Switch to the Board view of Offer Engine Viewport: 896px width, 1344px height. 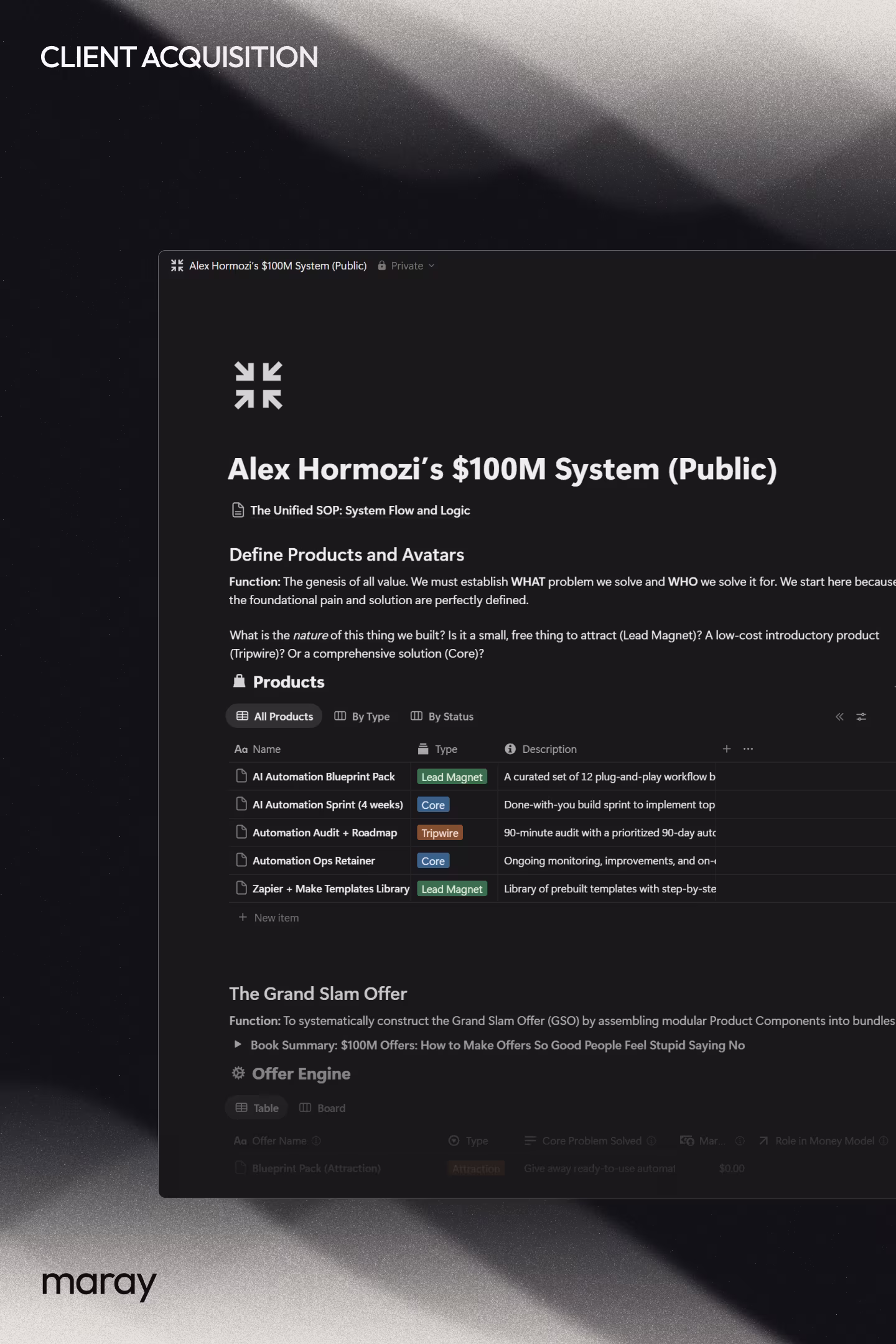pos(322,1108)
